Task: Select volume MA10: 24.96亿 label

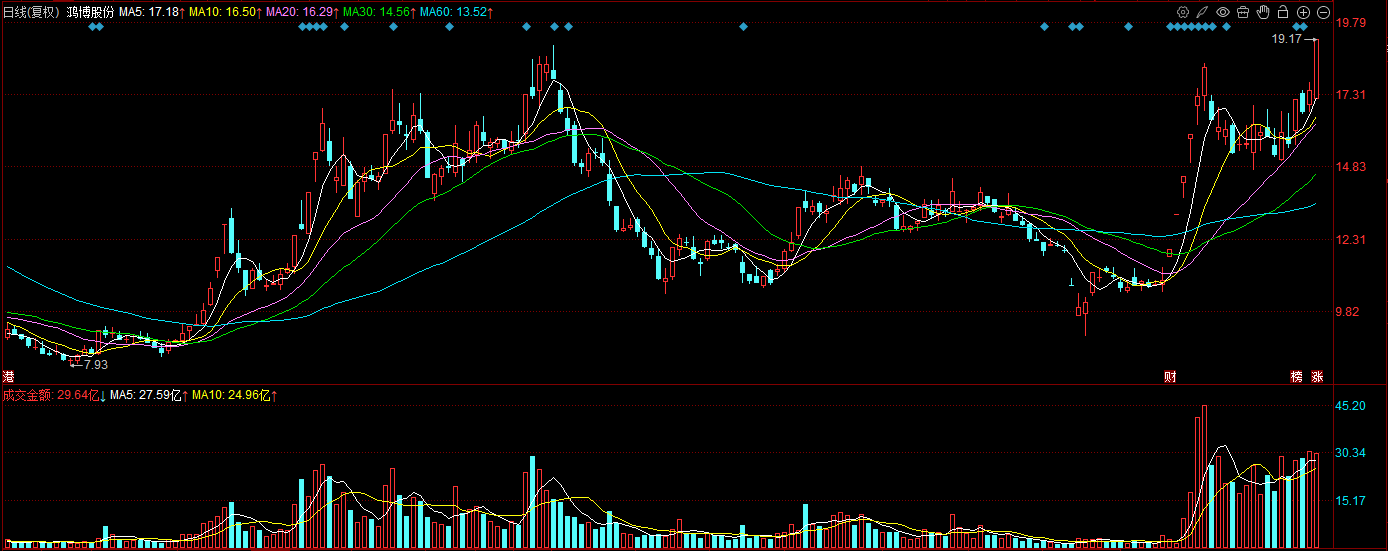Action: click(232, 395)
